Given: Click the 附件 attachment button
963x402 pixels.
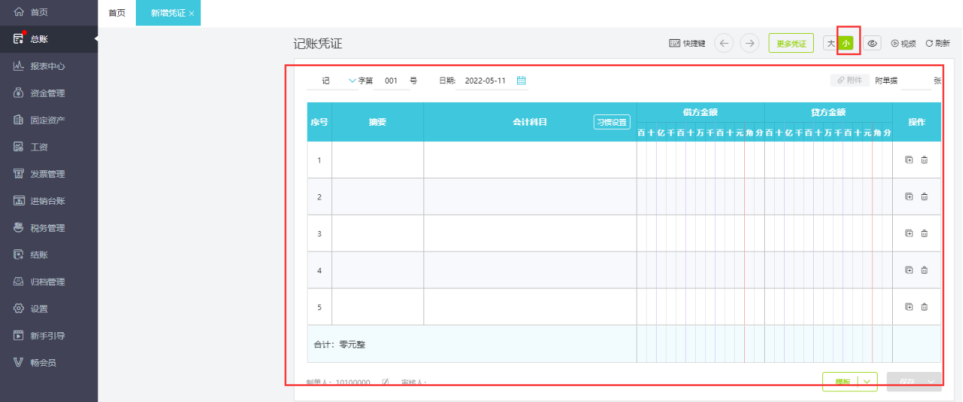Looking at the screenshot, I should [x=850, y=80].
